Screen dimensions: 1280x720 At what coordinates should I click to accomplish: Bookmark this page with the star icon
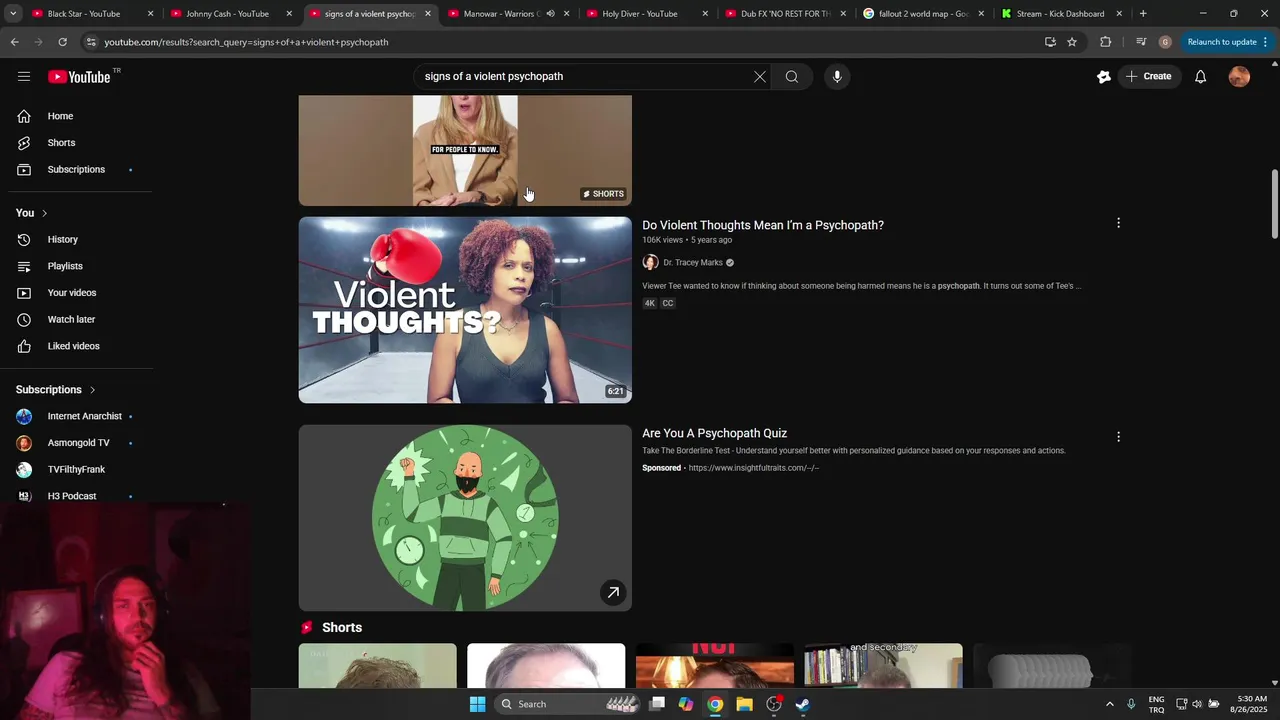click(1072, 42)
